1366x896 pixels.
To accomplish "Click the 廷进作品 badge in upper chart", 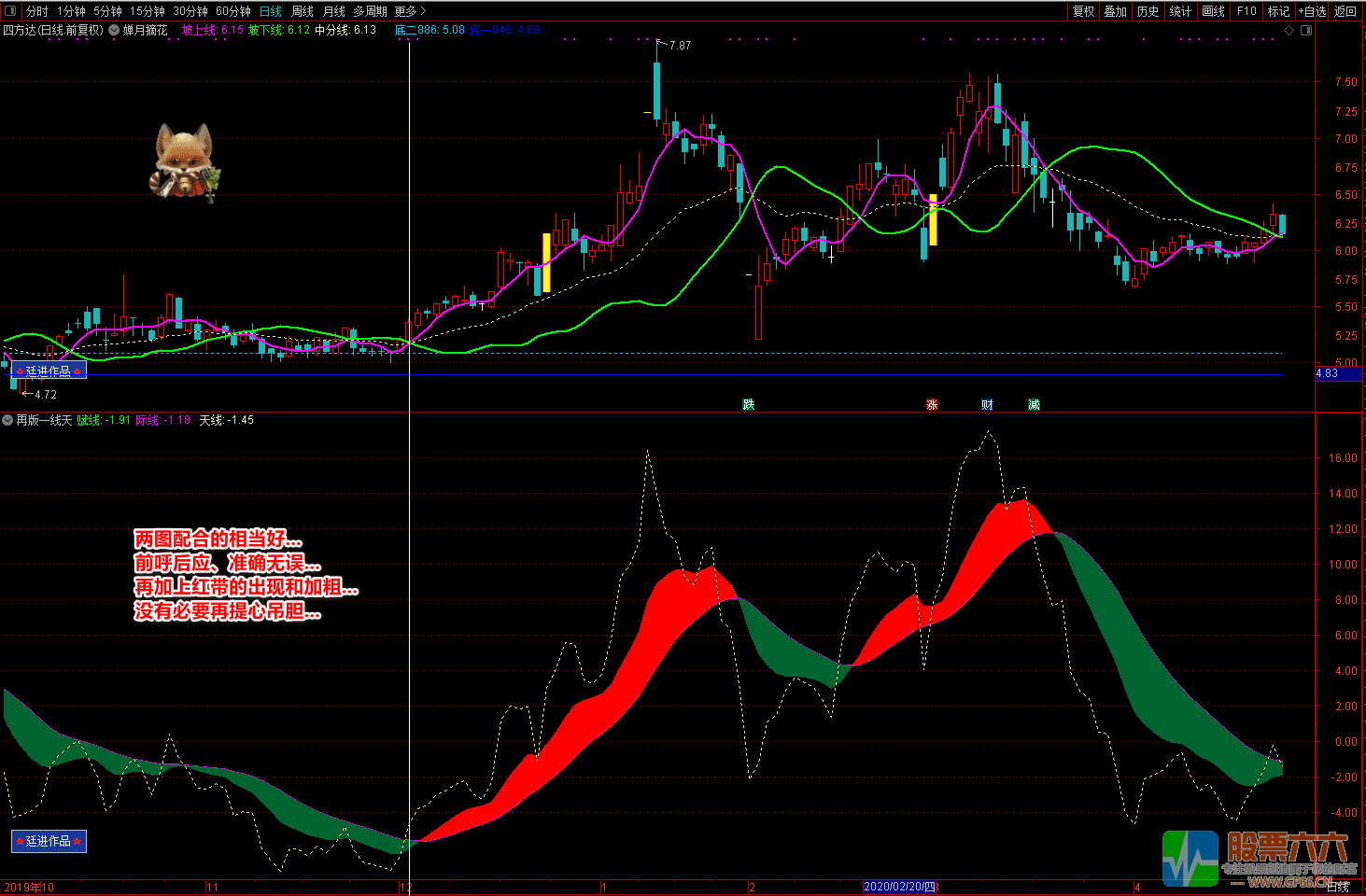I will tap(49, 371).
